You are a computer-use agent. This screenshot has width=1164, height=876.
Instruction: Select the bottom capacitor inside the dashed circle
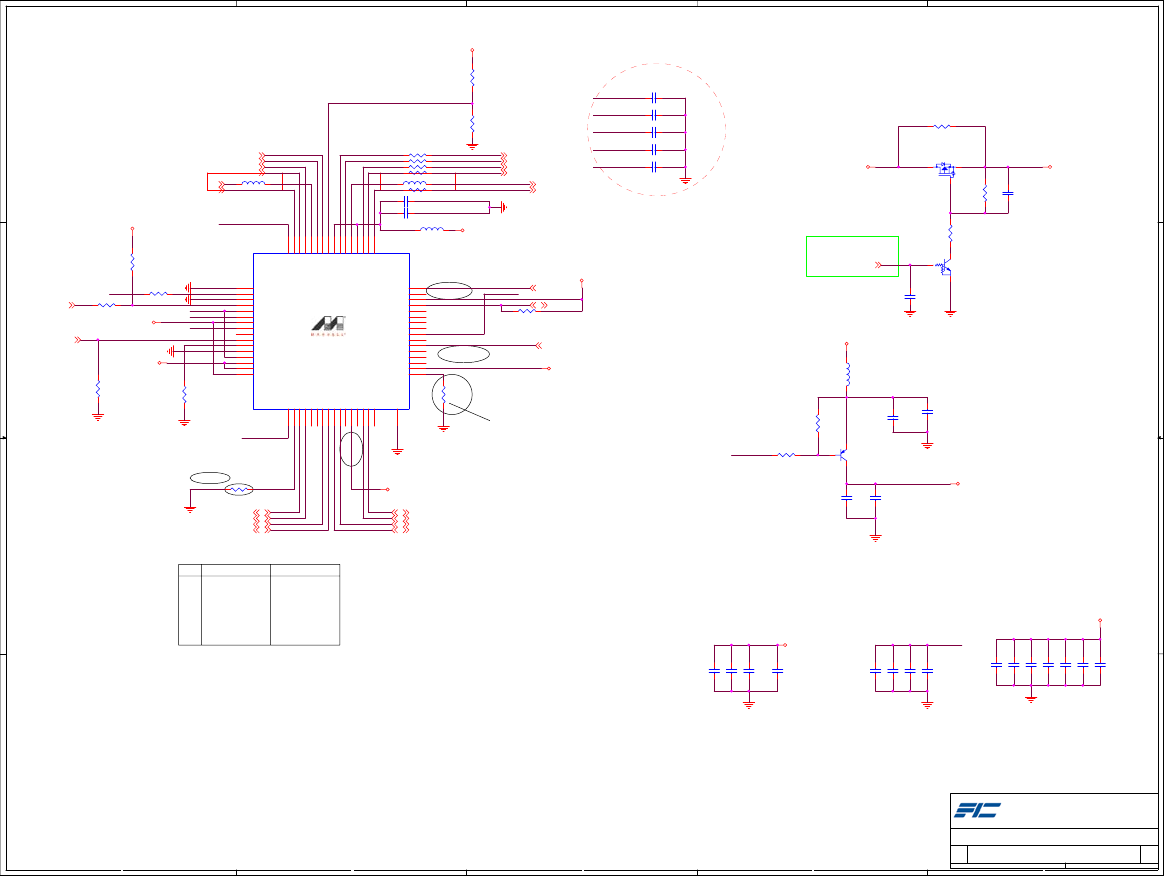click(654, 168)
